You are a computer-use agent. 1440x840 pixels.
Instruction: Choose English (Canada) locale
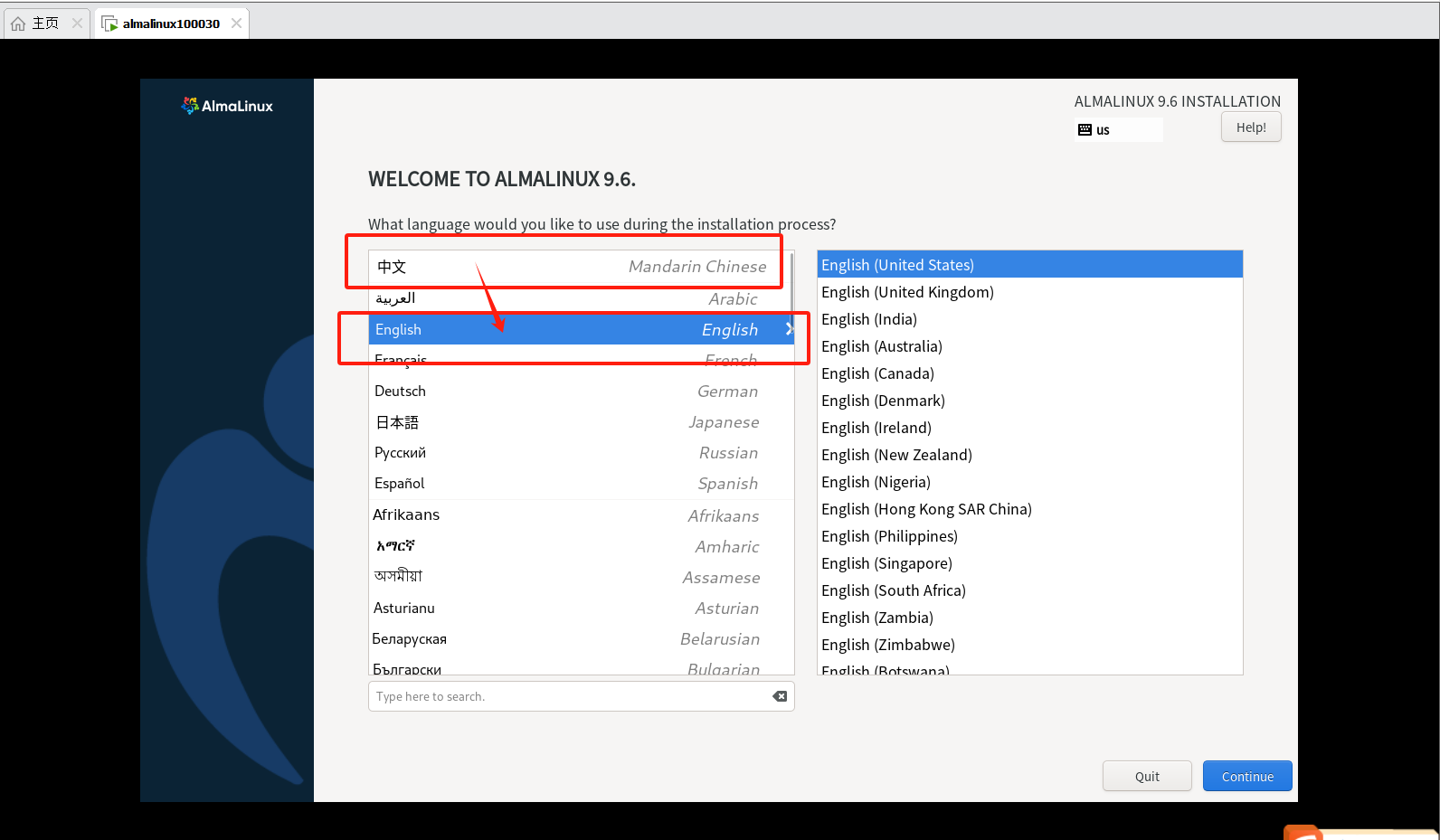pyautogui.click(x=1029, y=373)
